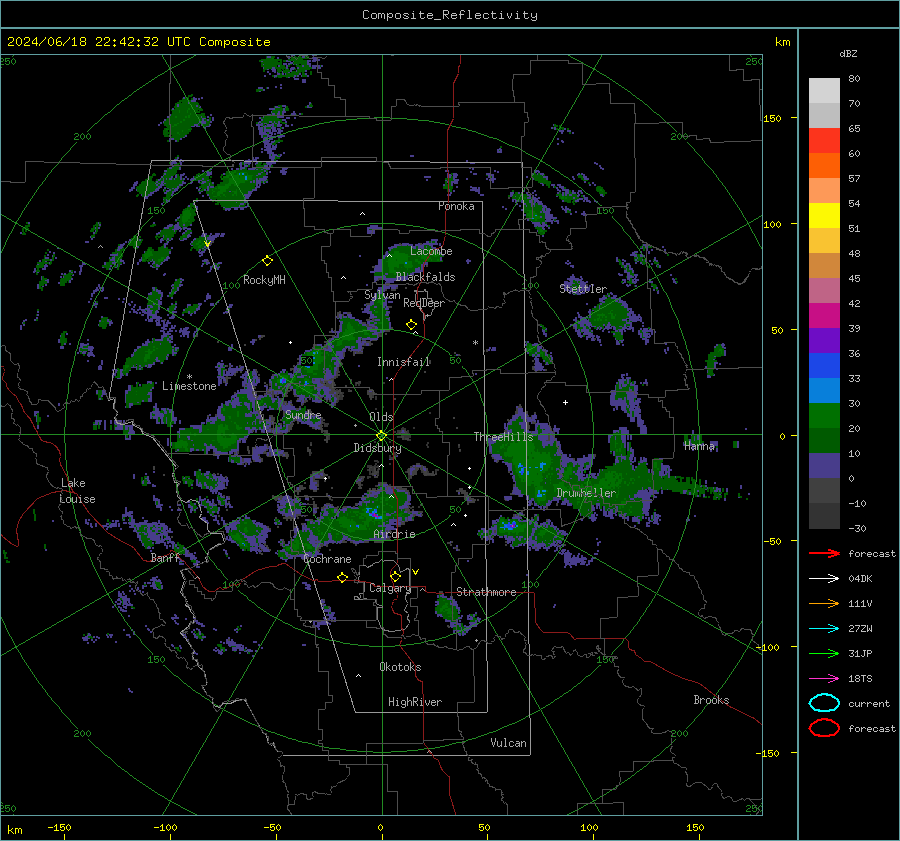Select yellow diamond marker above Calgary label
Screen dimensions: 900x841
395,576
